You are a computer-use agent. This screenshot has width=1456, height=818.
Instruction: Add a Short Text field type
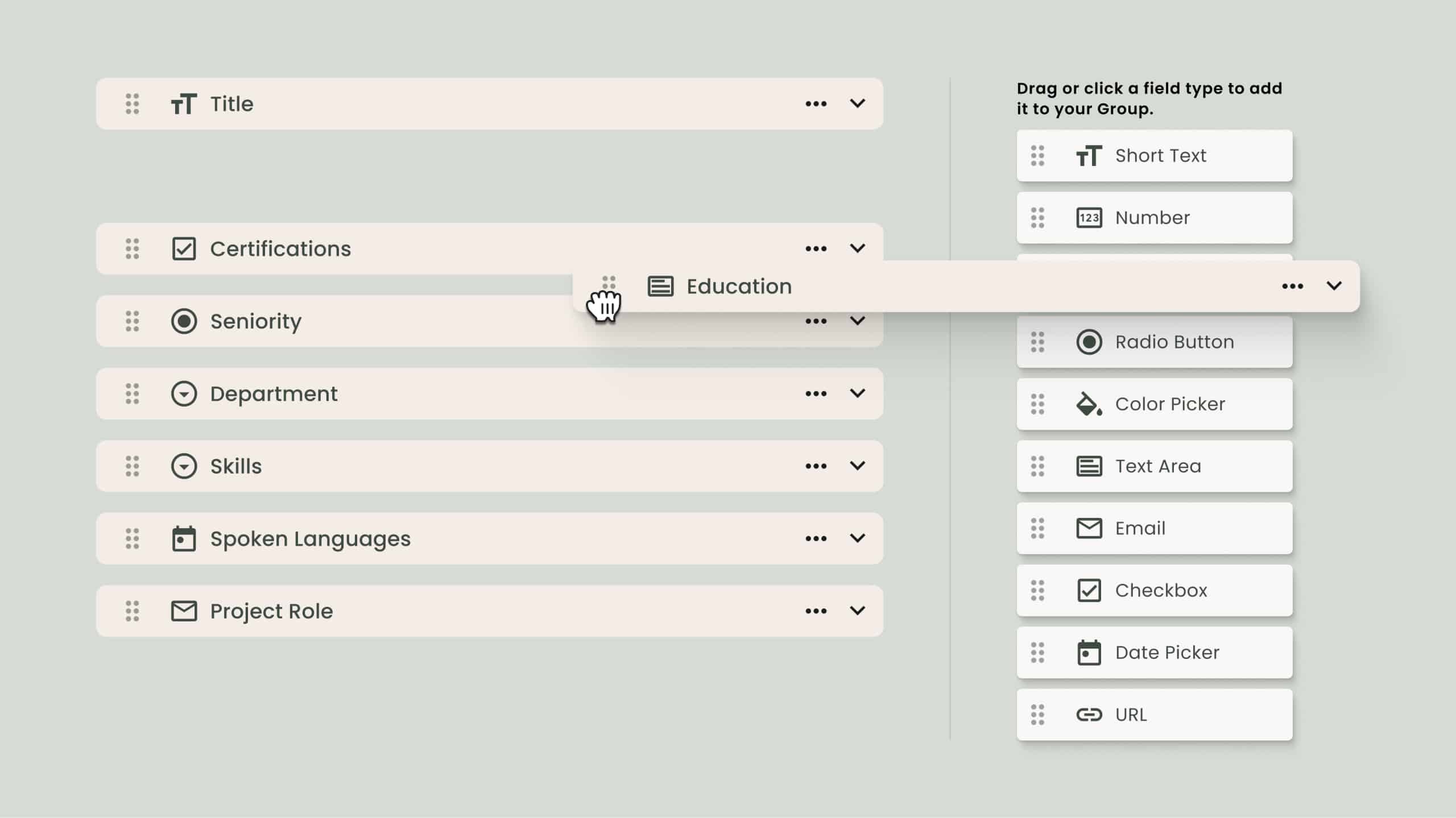(1154, 156)
